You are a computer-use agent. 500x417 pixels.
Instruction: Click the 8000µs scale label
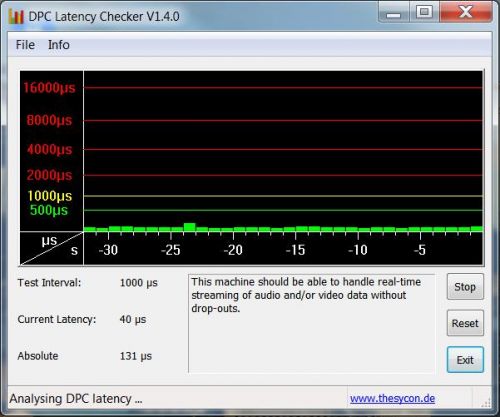click(49, 120)
